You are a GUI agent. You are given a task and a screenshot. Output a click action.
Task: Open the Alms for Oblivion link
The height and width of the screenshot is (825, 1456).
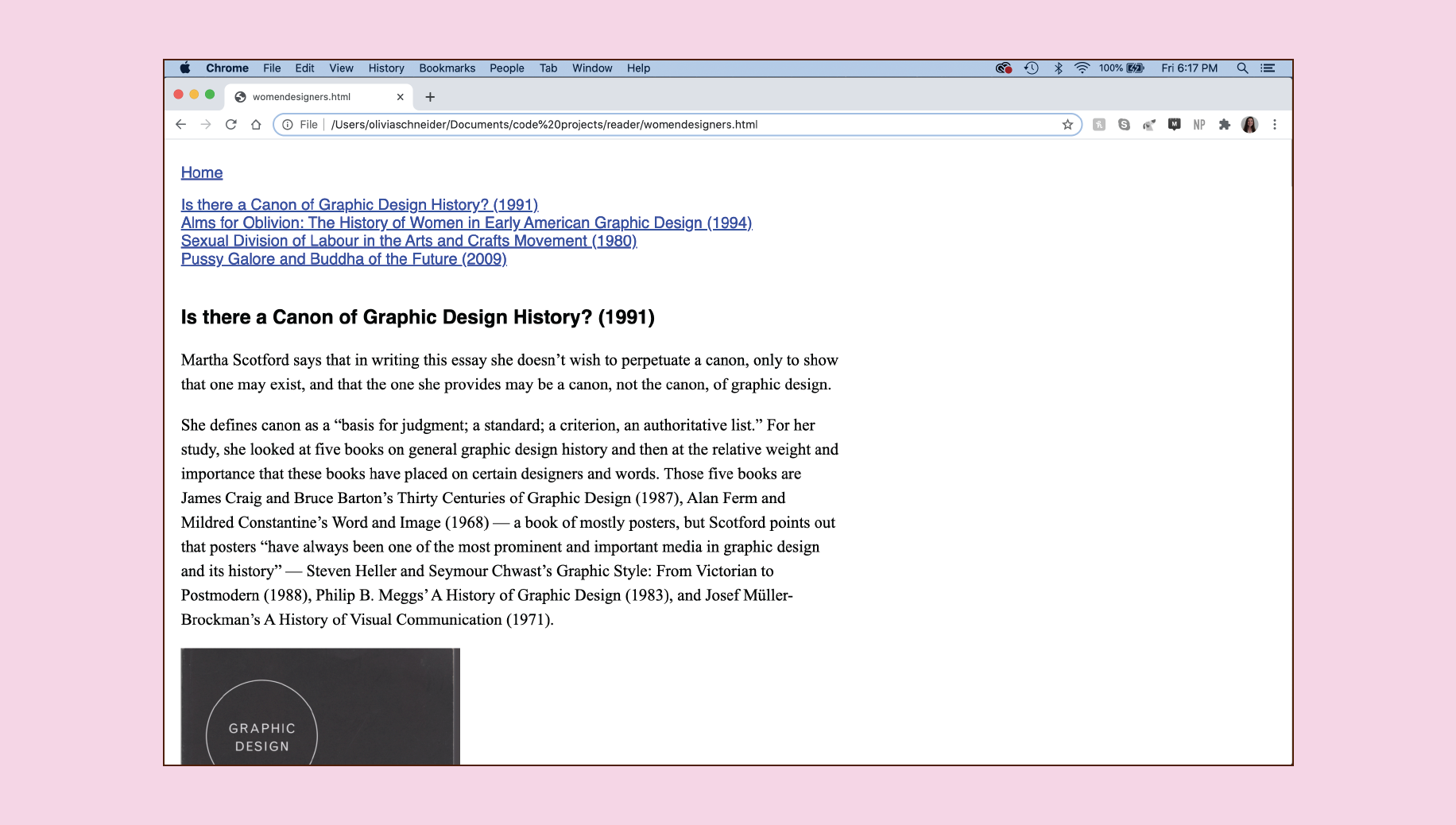coord(466,223)
